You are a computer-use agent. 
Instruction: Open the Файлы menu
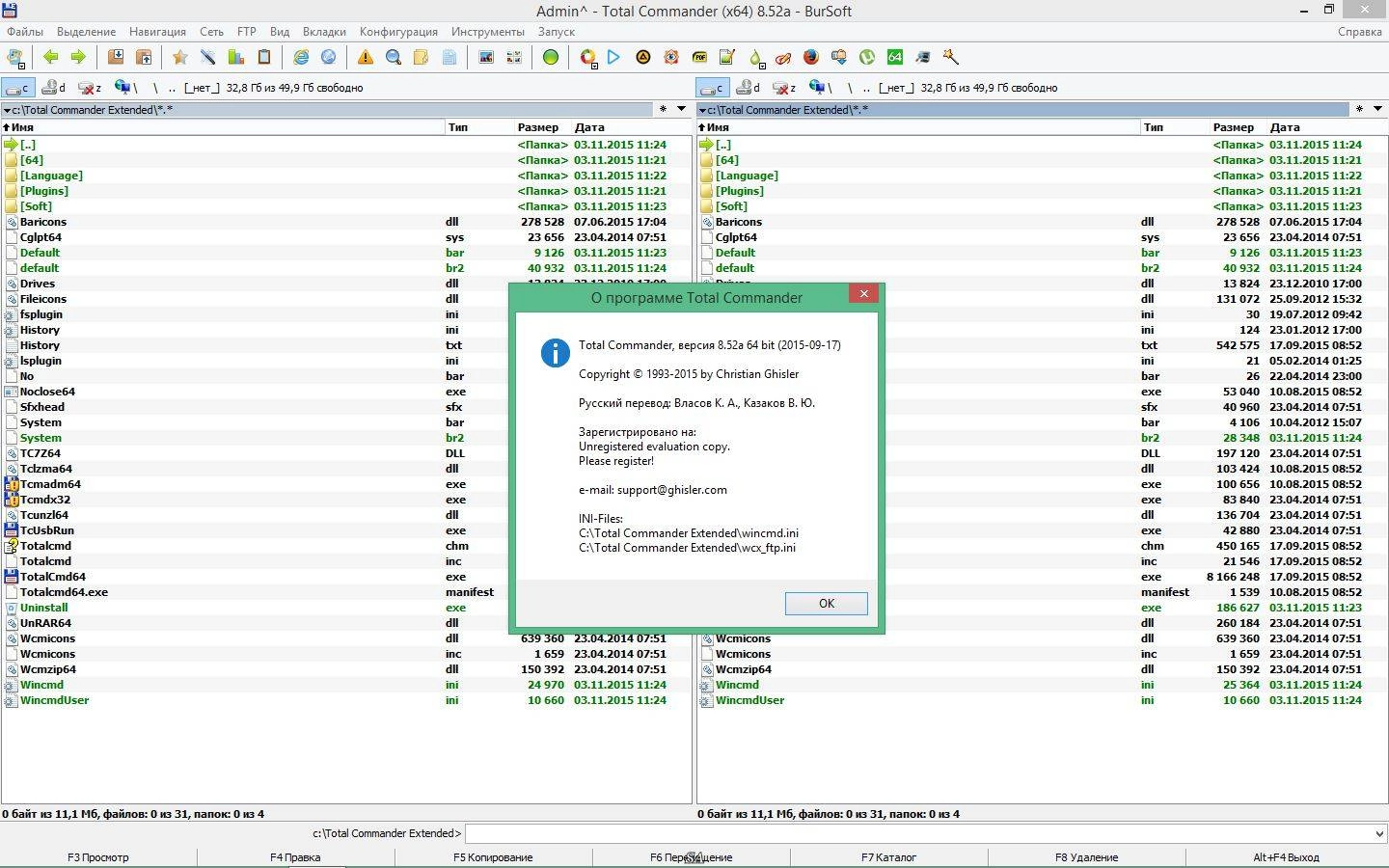coord(25,32)
